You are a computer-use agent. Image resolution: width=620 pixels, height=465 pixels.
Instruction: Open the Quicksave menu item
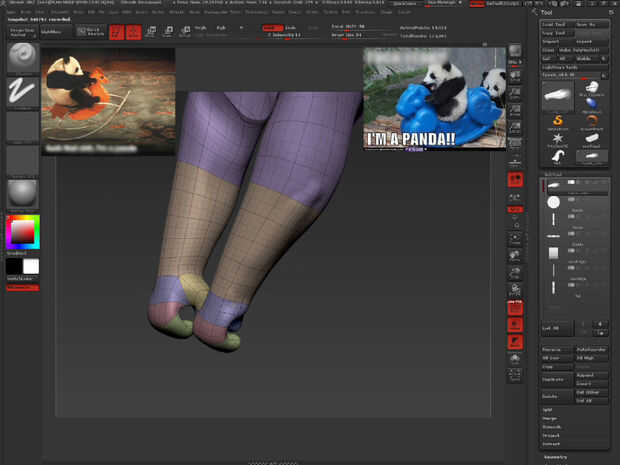(406, 4)
